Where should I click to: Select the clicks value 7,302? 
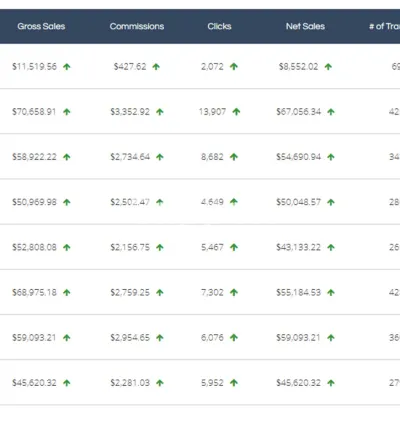(x=212, y=292)
